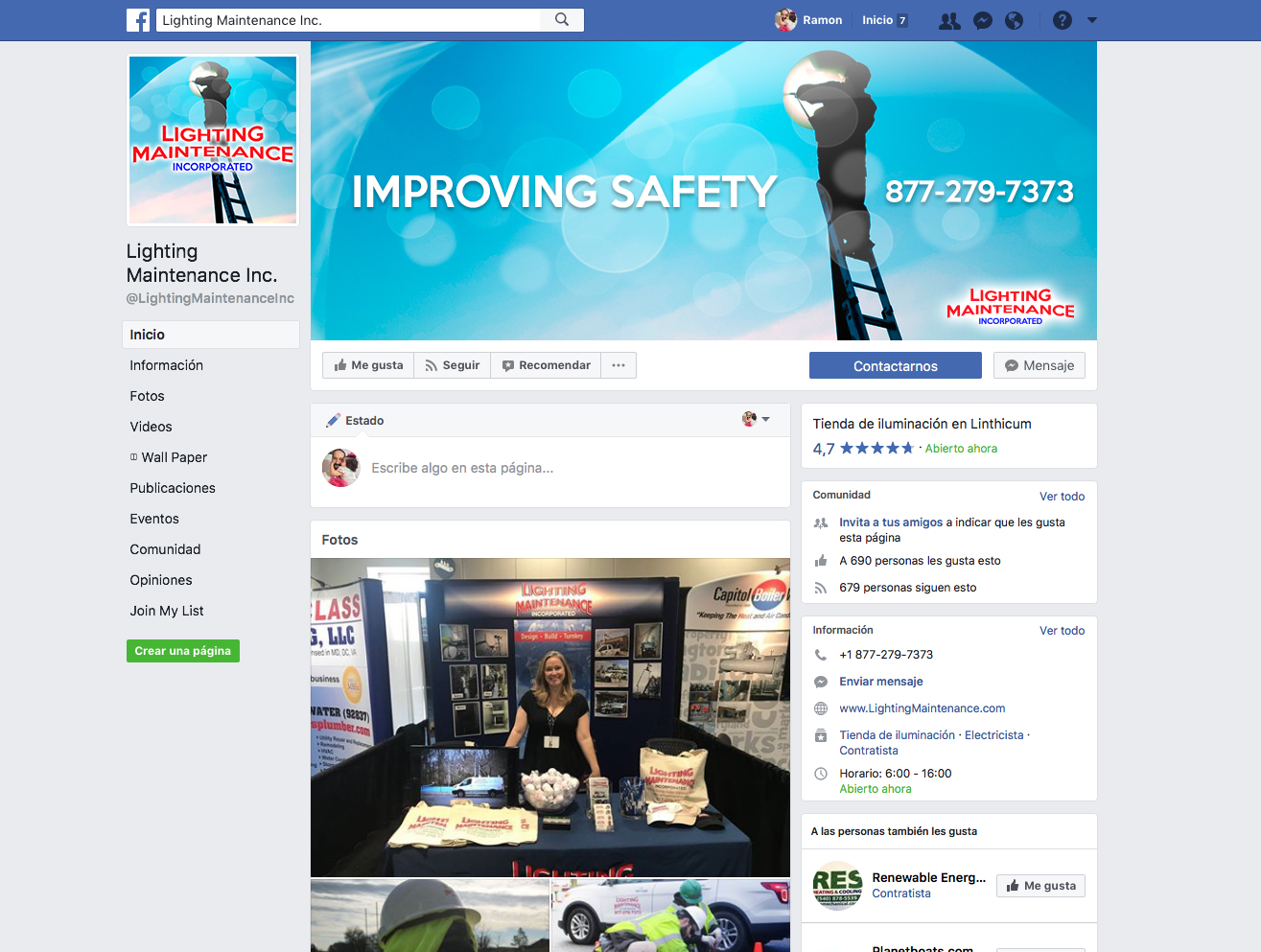
Task: Click the RES page logo thumbnail
Action: click(x=837, y=885)
